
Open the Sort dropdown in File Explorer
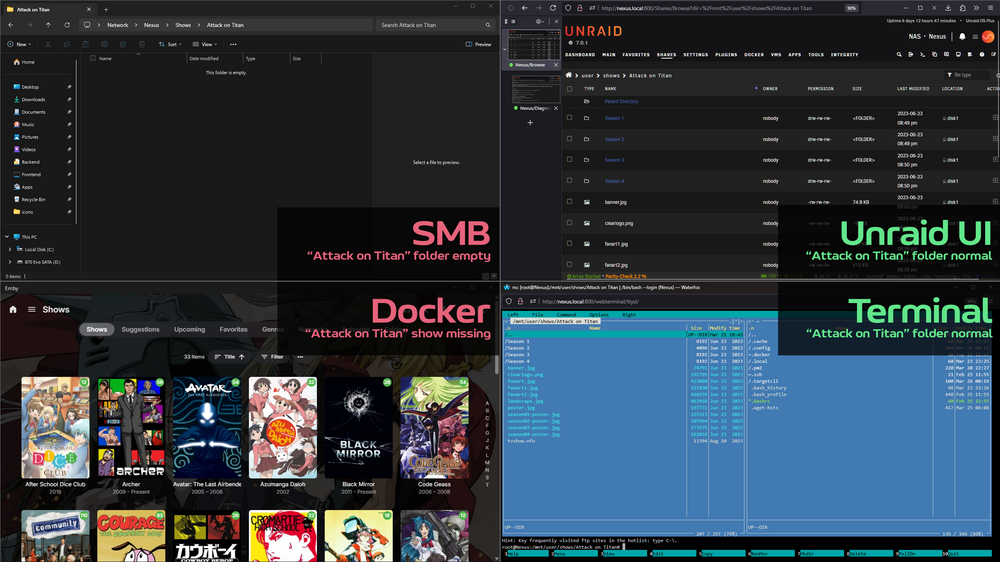[170, 44]
